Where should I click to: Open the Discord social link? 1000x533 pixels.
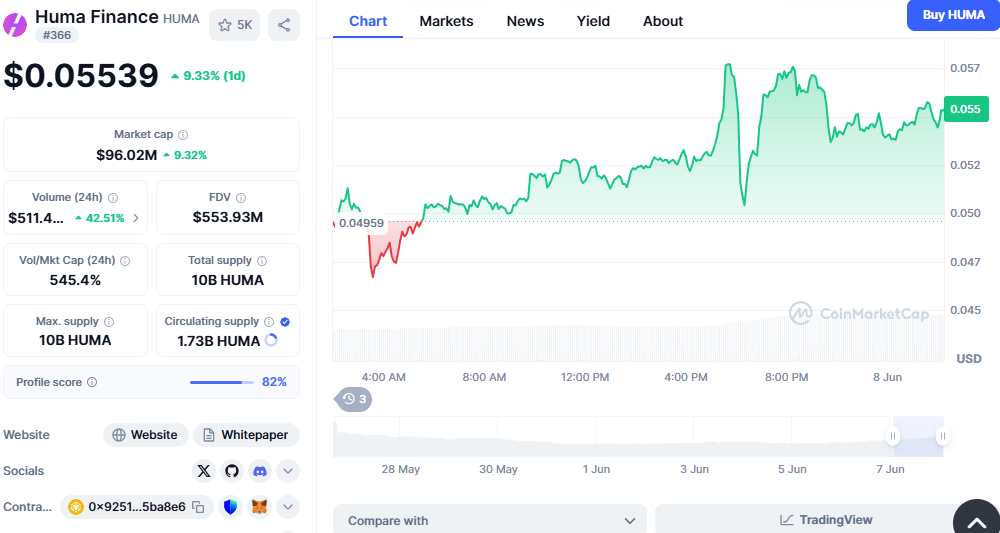[260, 471]
